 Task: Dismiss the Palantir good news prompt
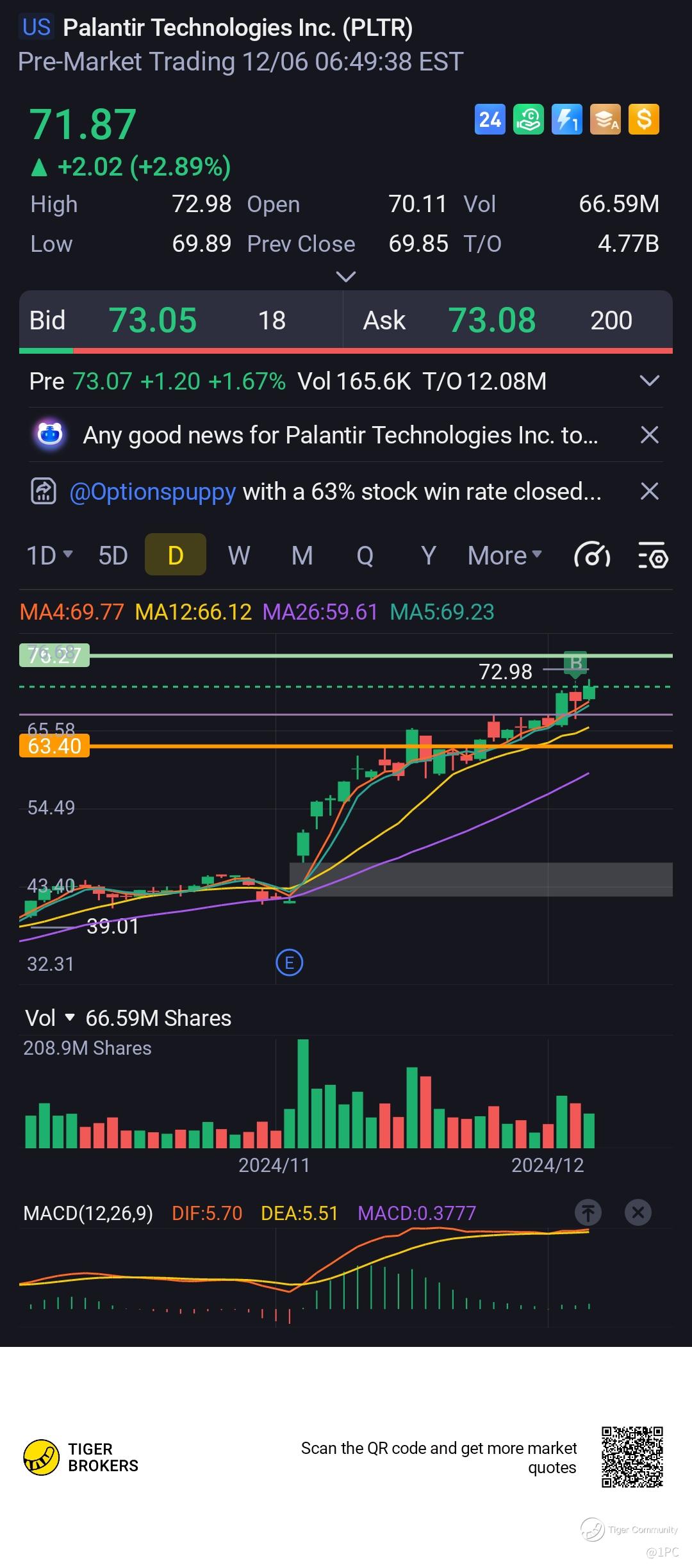pos(650,435)
